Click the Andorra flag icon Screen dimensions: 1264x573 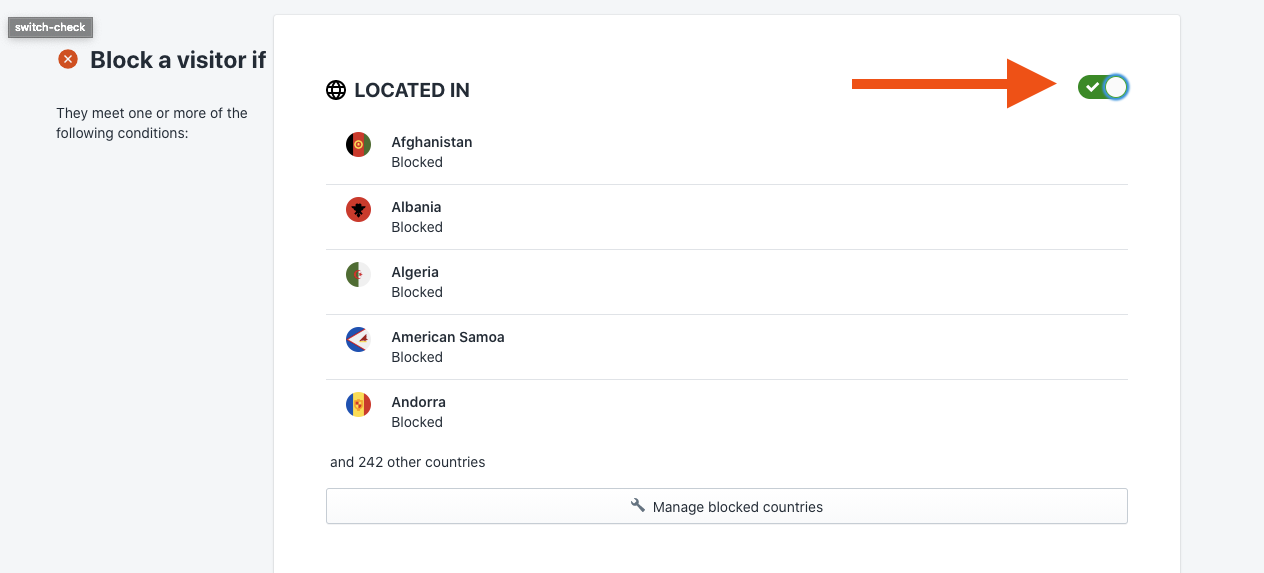click(359, 405)
